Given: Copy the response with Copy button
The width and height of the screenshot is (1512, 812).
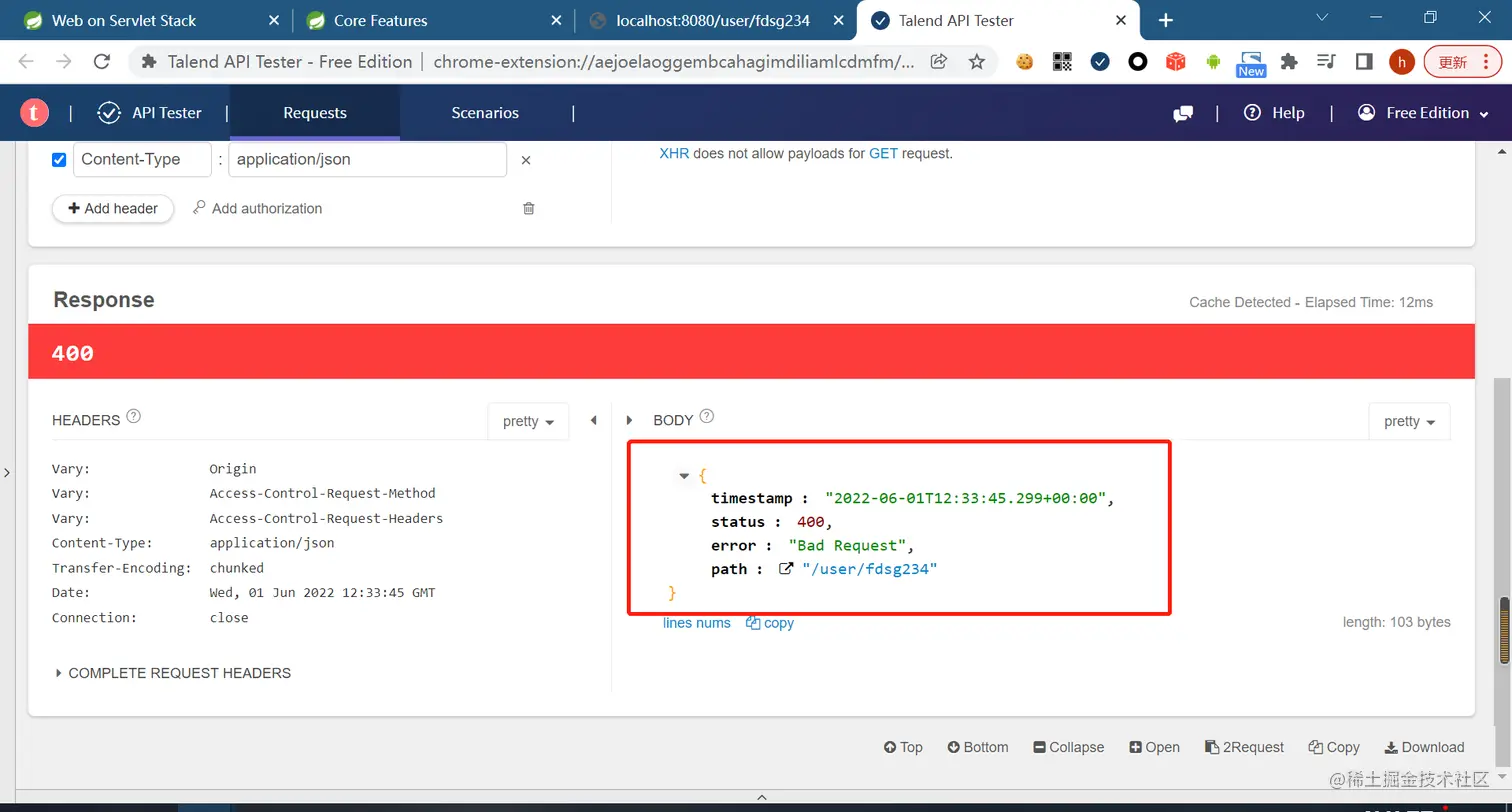Looking at the screenshot, I should coord(1334,747).
